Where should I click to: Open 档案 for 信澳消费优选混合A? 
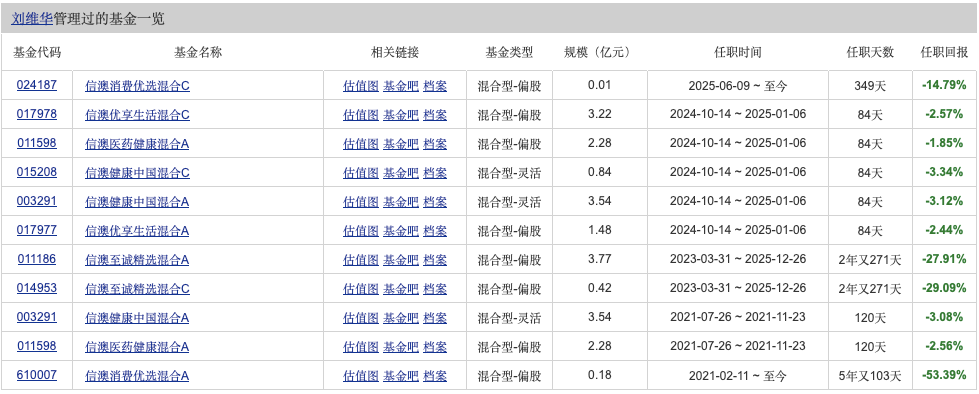click(435, 376)
